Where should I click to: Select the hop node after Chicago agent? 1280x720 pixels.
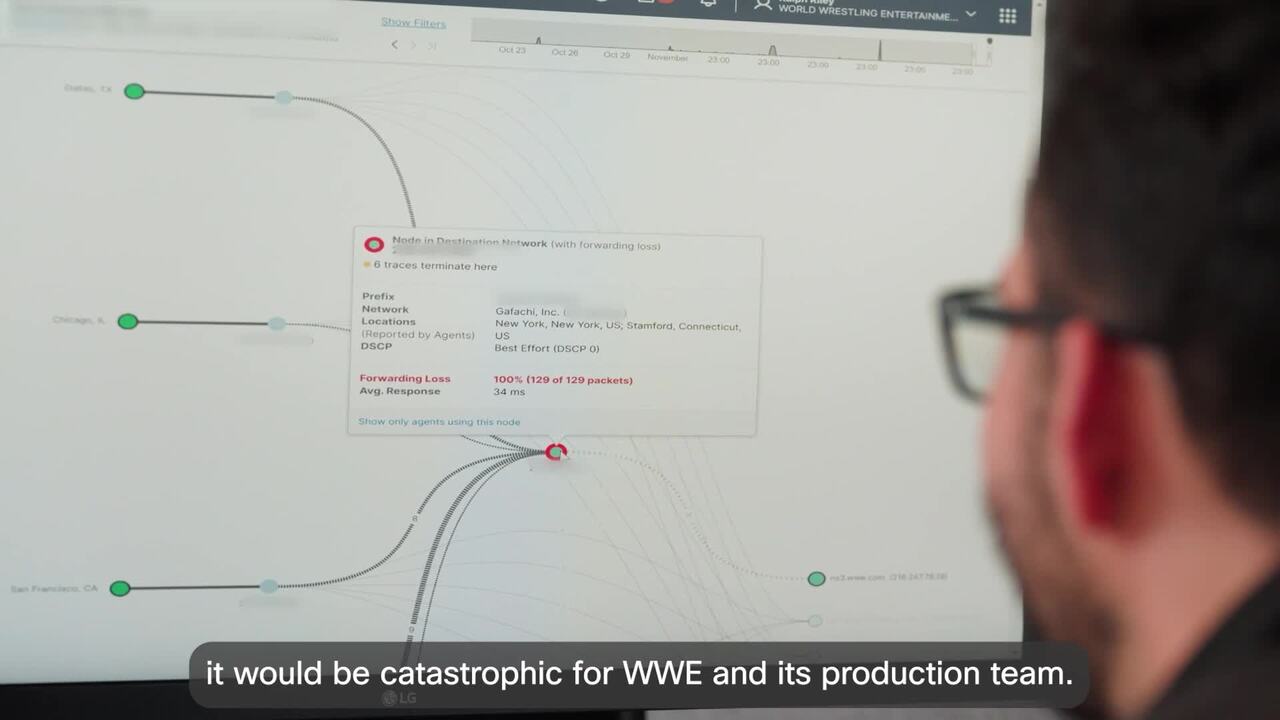277,323
